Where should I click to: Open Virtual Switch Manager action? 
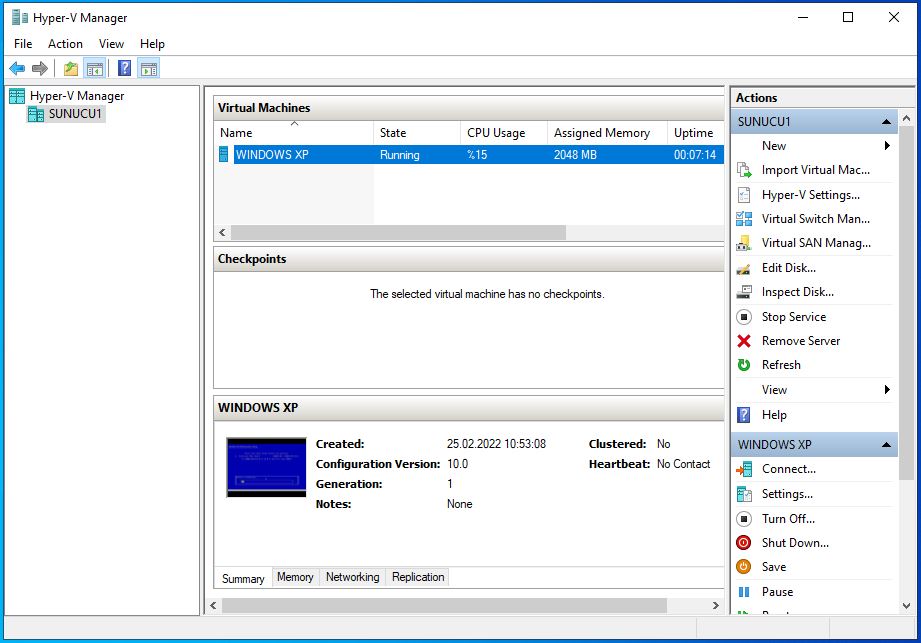pos(816,219)
